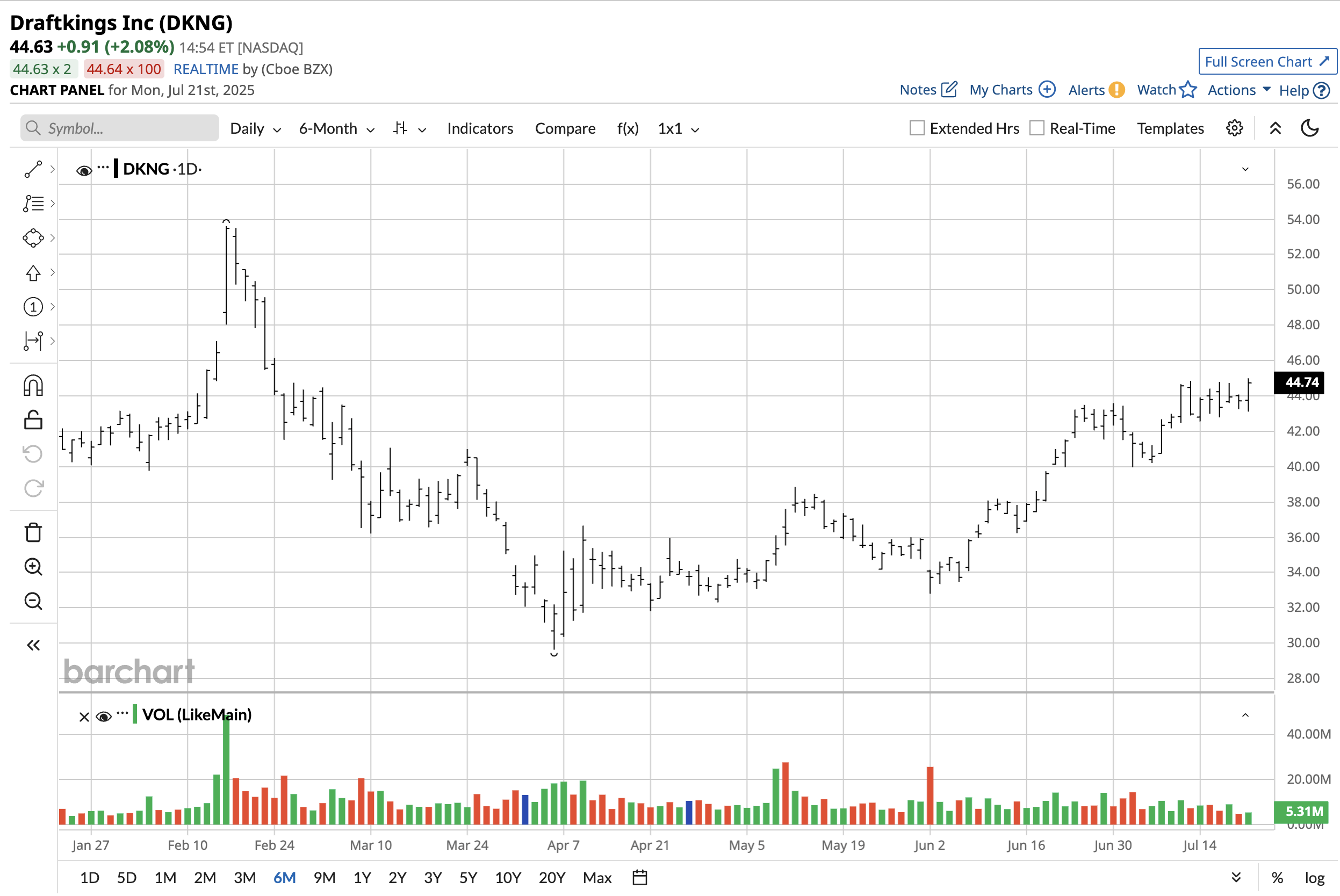Image resolution: width=1340 pixels, height=896 pixels.
Task: Click the Notes edit icon
Action: (949, 90)
